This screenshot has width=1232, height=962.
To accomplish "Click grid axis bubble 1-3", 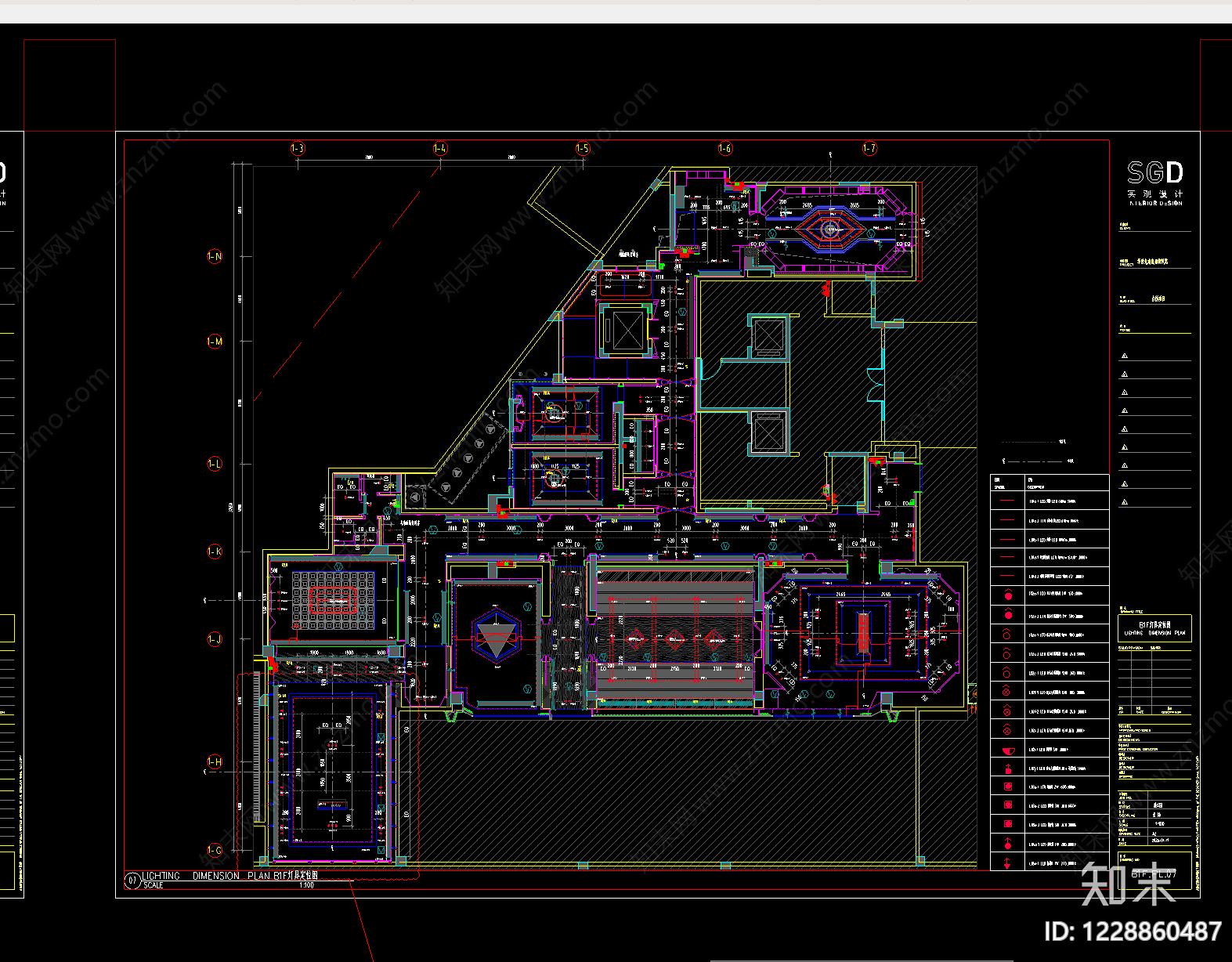I will [x=298, y=148].
